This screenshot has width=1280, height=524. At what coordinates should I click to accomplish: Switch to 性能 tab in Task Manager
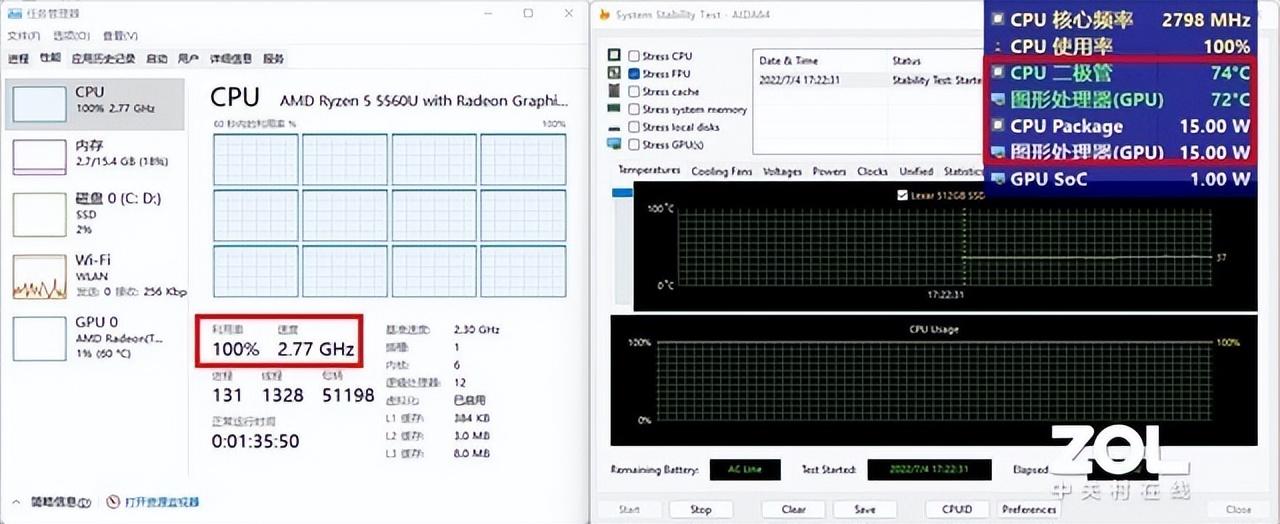(x=50, y=59)
